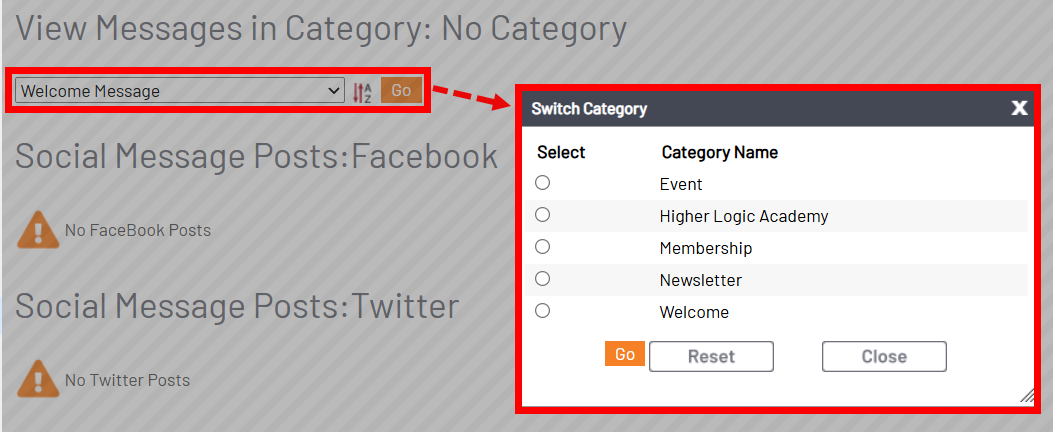Select the Membership radio option
This screenshot has width=1053, height=432.
click(543, 247)
